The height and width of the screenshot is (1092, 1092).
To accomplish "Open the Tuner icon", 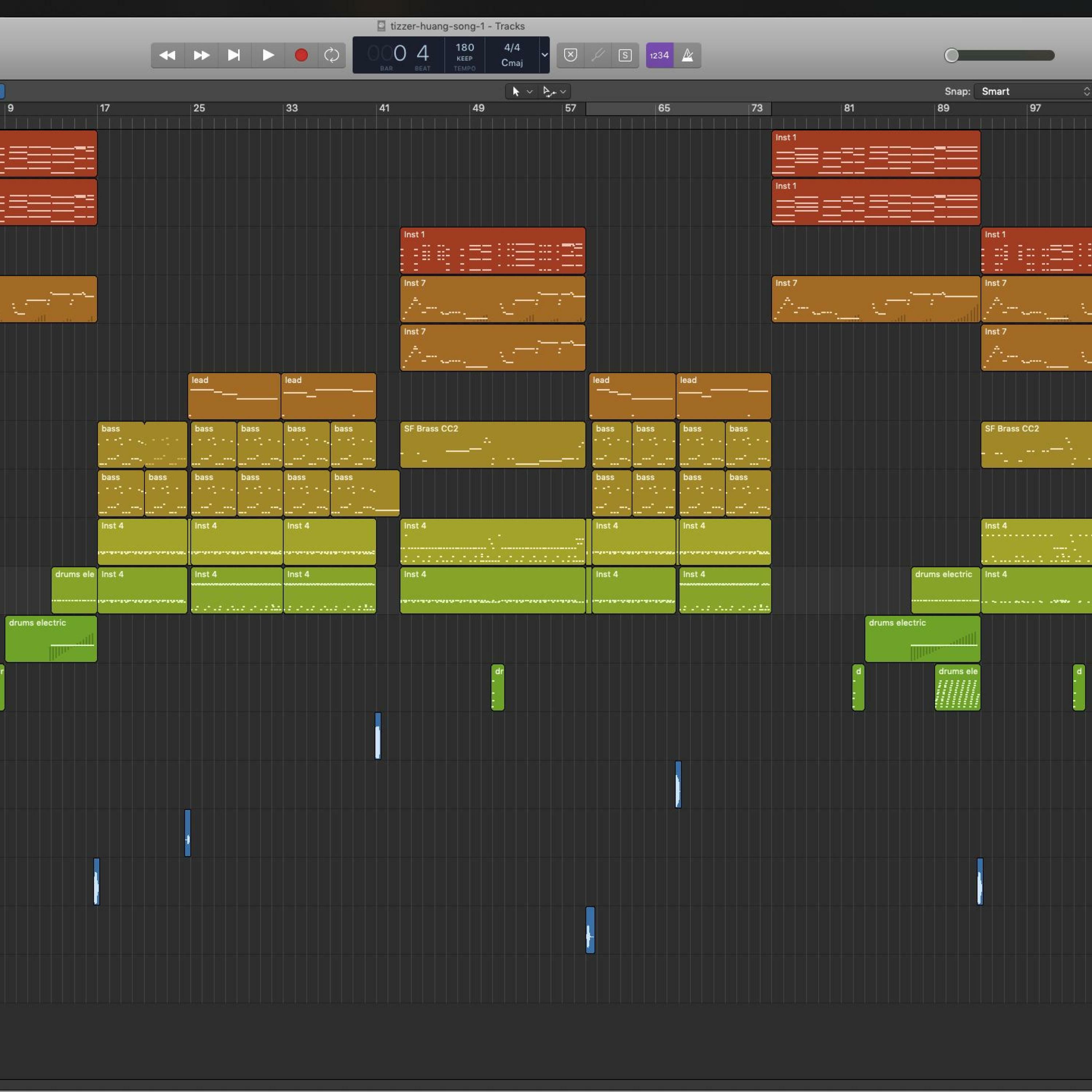I will point(598,55).
